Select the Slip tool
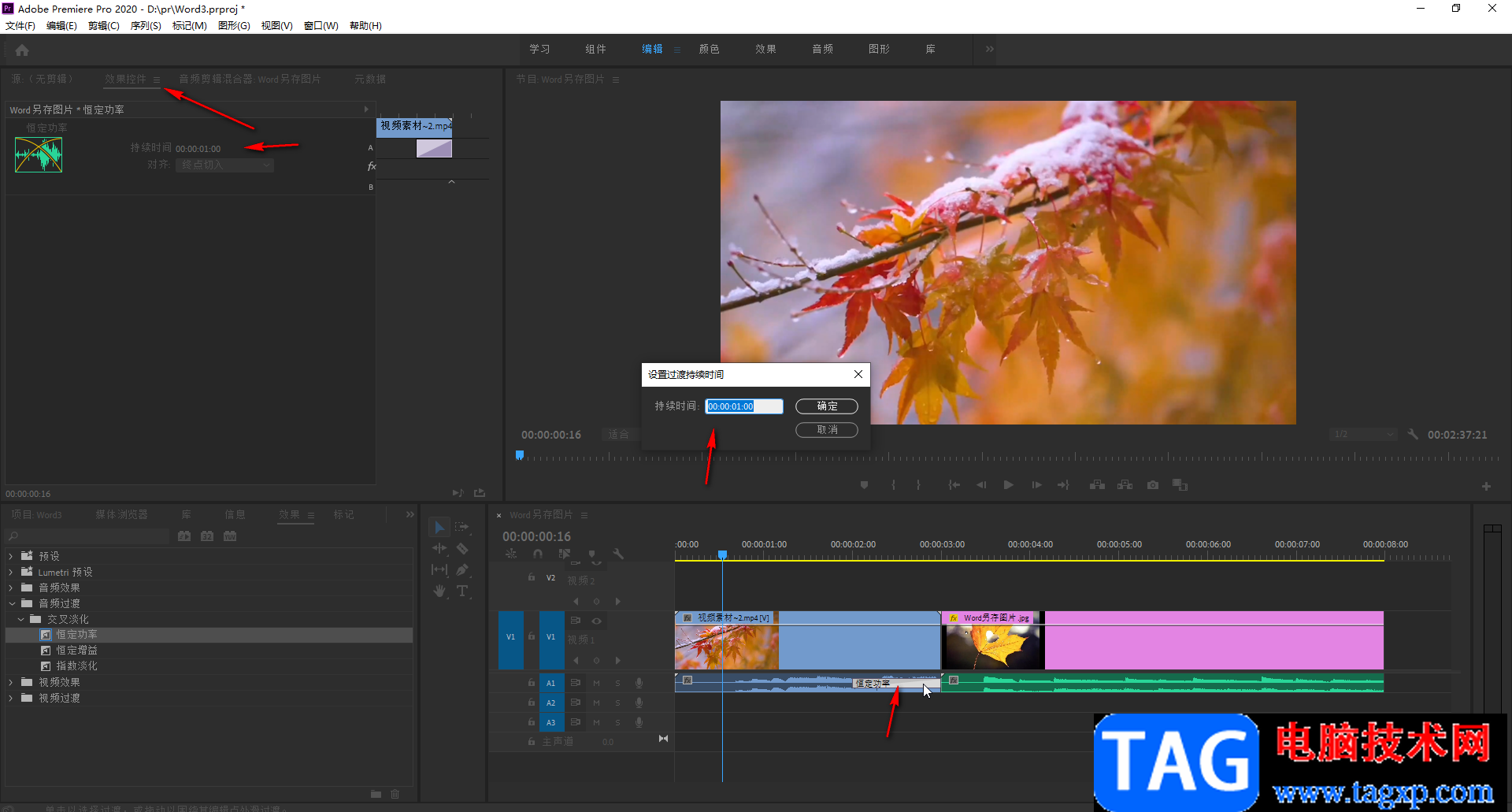1512x812 pixels. [439, 569]
